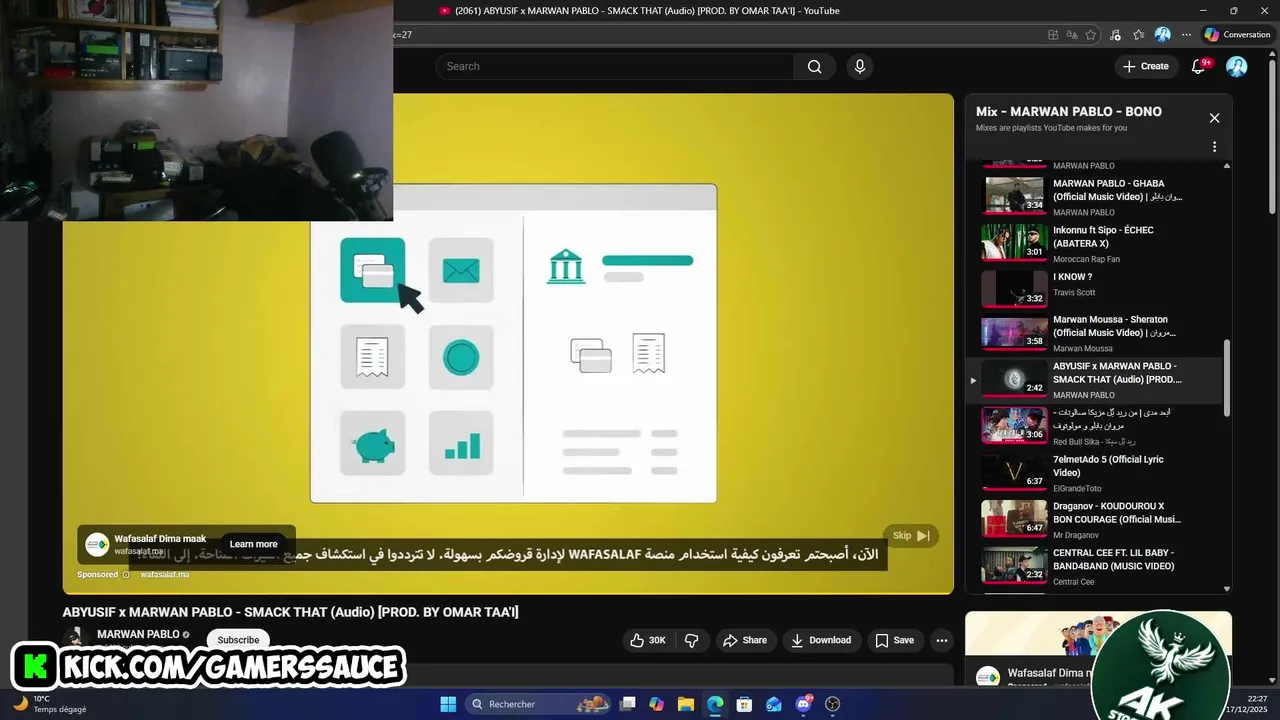Click taskbar Rechercher search box
The image size is (1280, 720).
(540, 704)
